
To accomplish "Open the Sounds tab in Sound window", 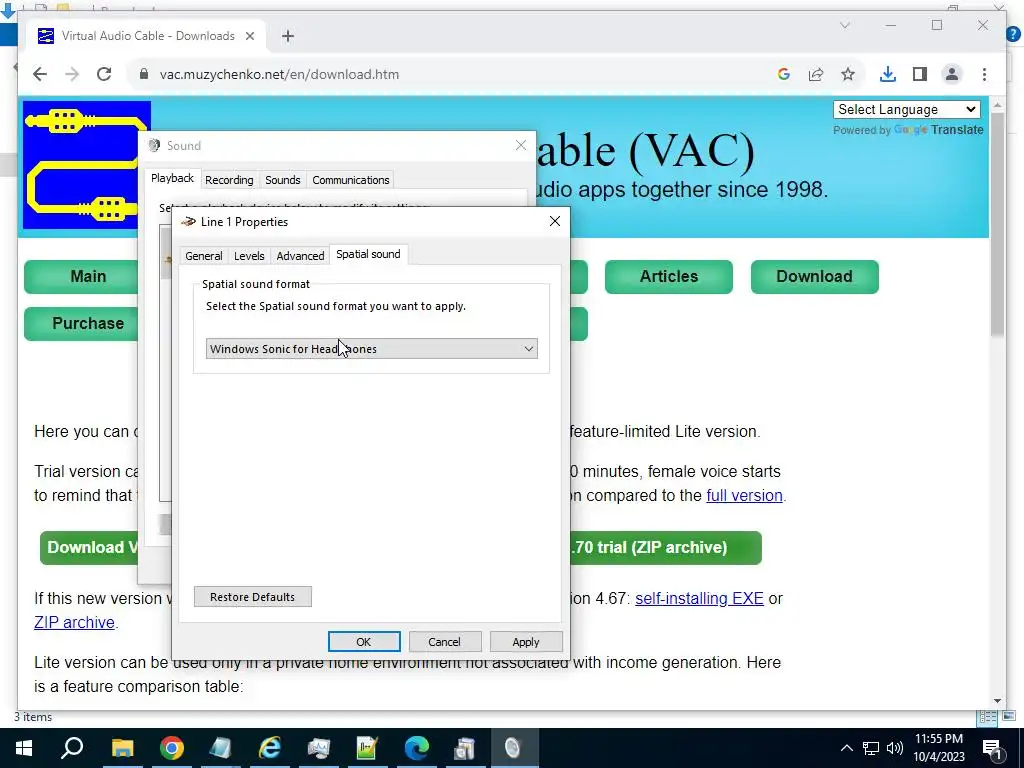I will point(283,180).
